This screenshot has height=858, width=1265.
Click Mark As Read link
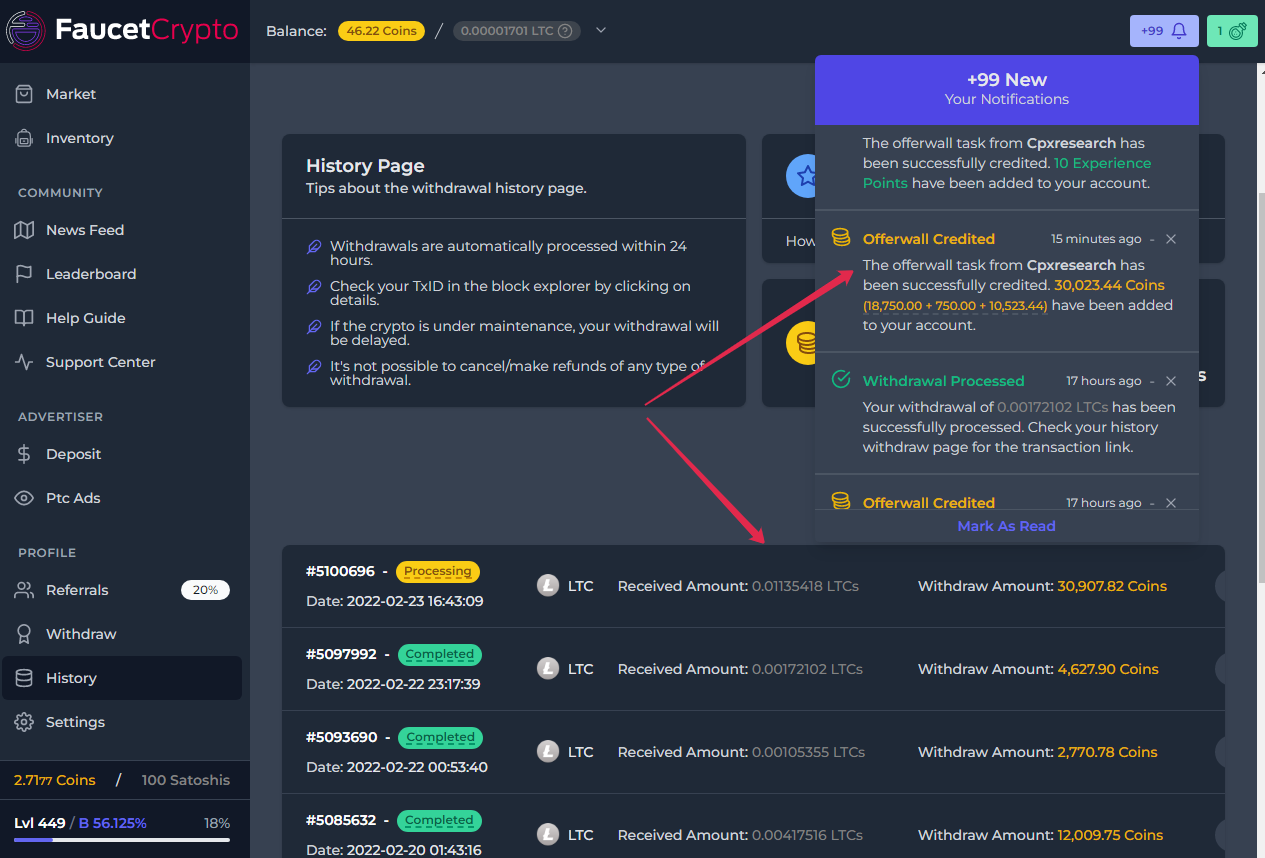1006,526
